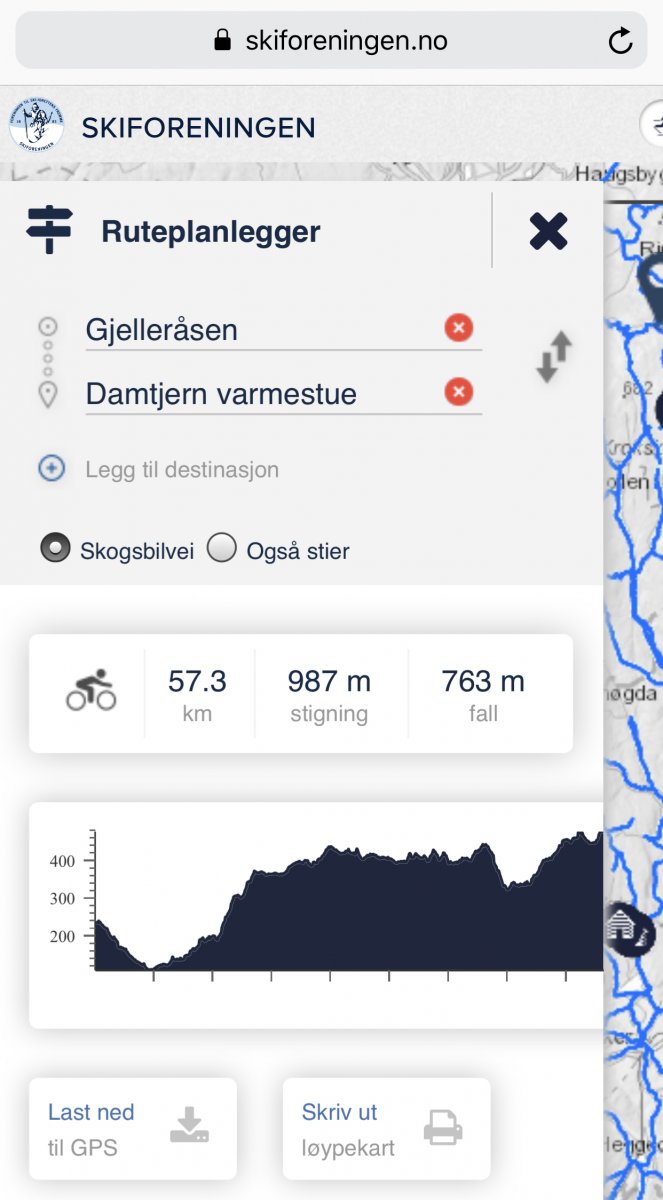Click the Skiforeningen logo emblem
The width and height of the screenshot is (663, 1200).
coord(36,125)
